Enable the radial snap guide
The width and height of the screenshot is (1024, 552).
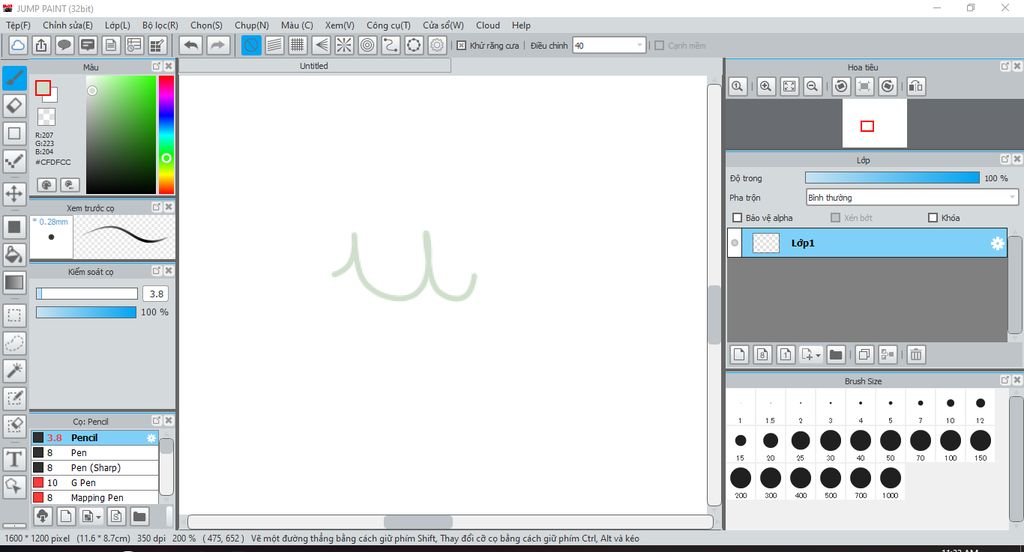344,45
